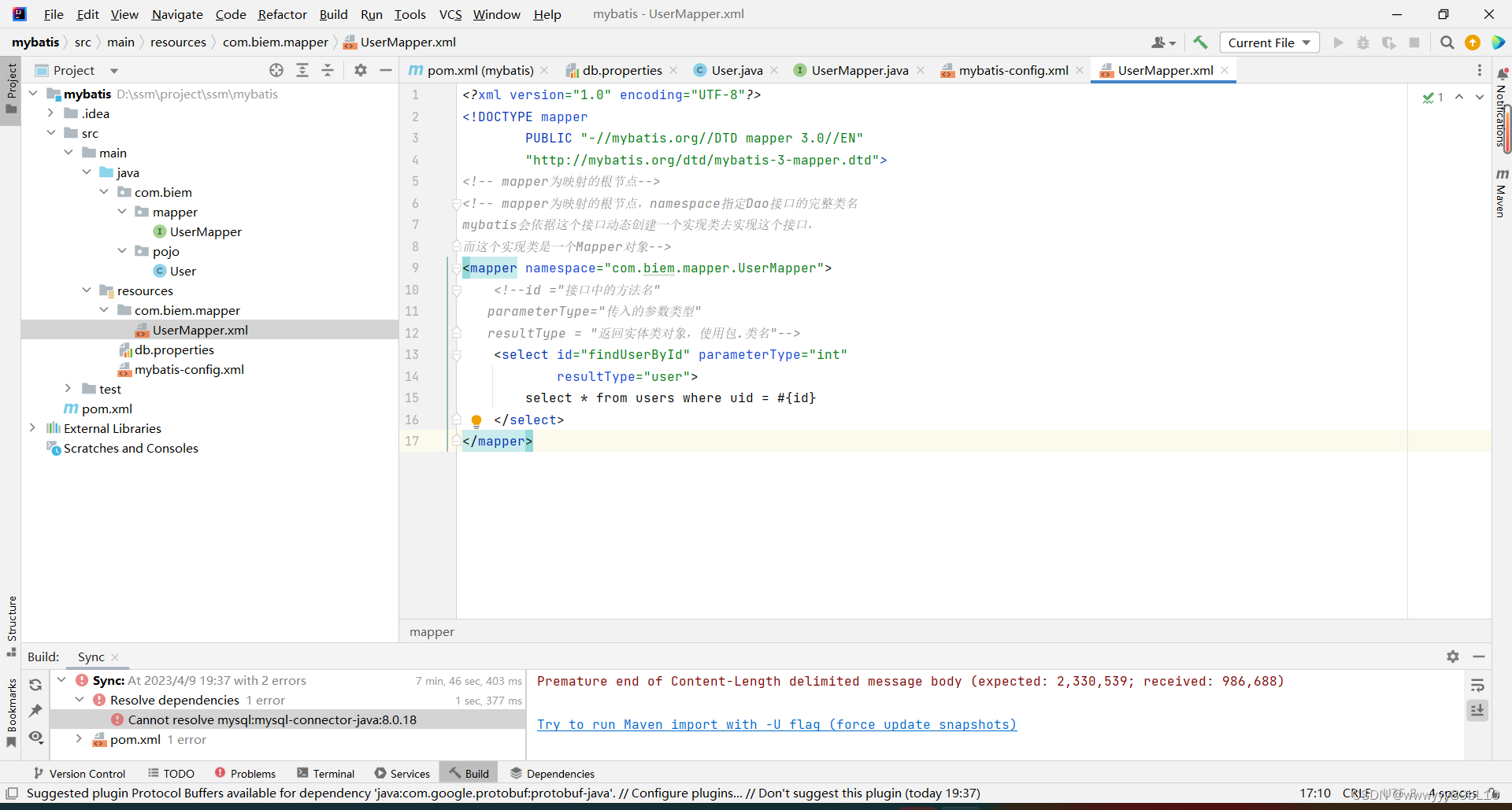Open the Maven side tool window
Screen dimensions: 1512x810
point(1502,193)
